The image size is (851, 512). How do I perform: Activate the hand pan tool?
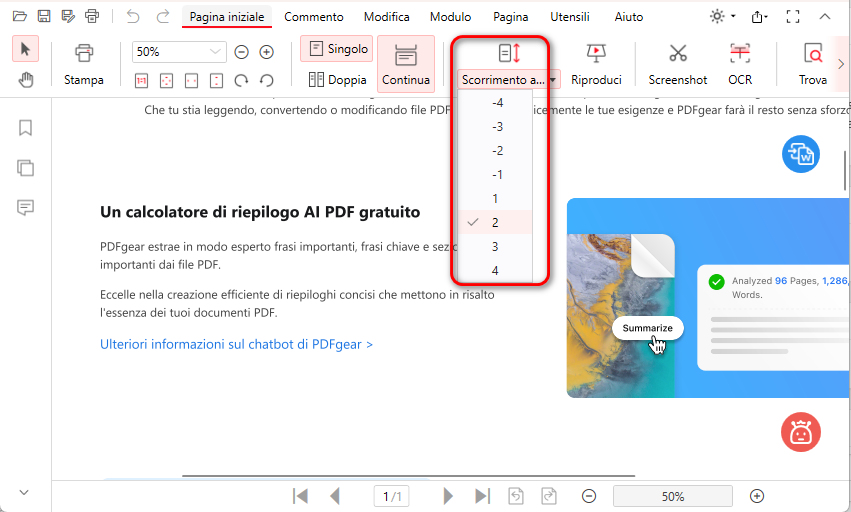click(26, 80)
